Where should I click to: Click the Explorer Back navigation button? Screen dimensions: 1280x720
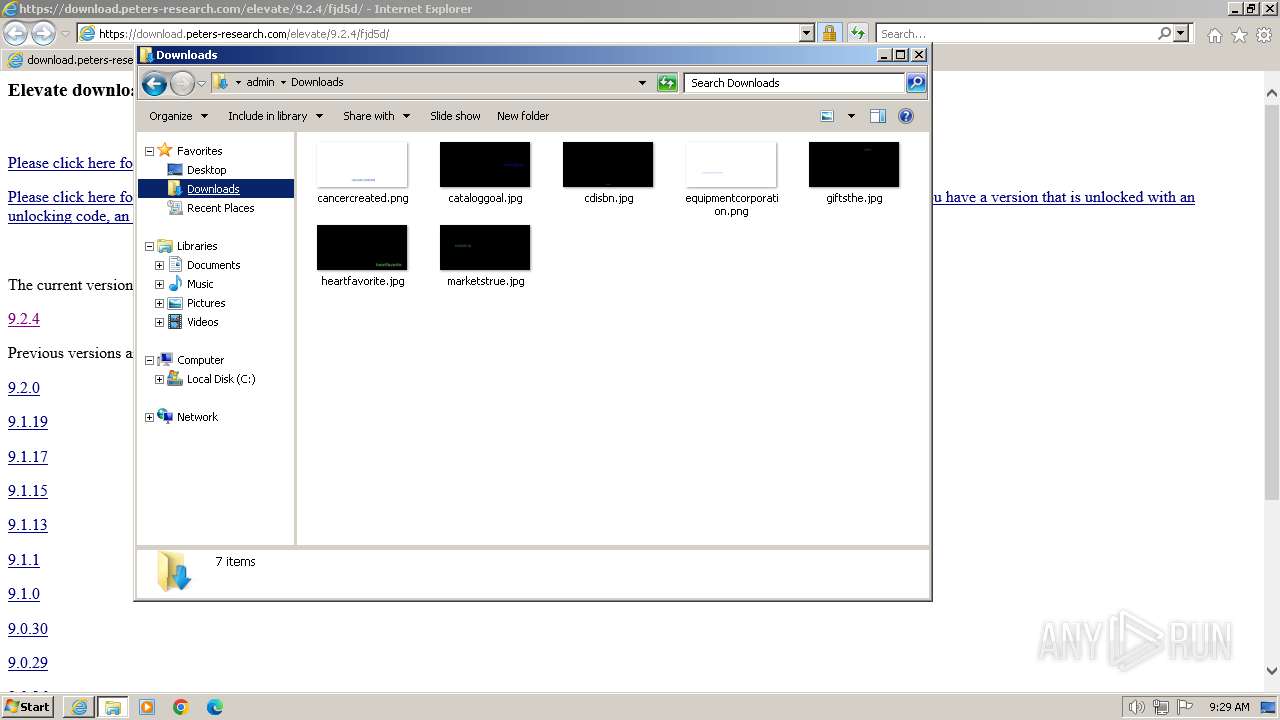[x=154, y=83]
